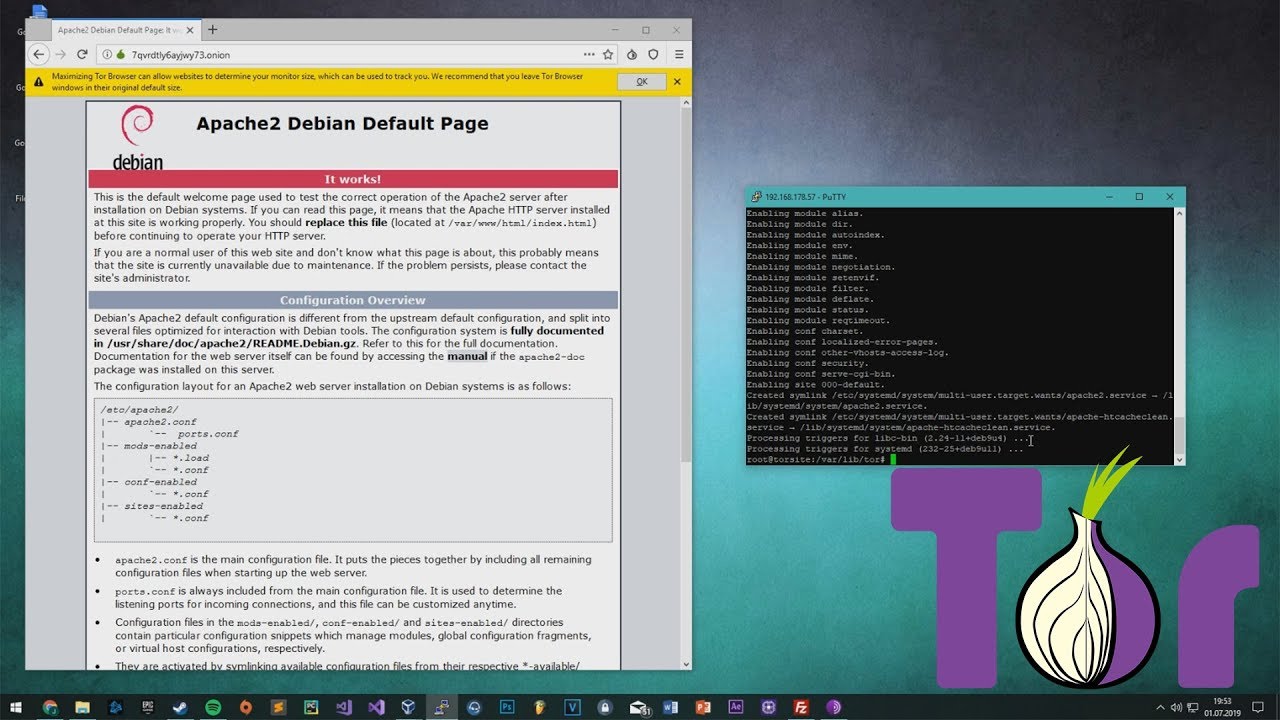Image resolution: width=1280 pixels, height=720 pixels.
Task: Click the Tor Browser page vertical scrollbar
Action: 686,385
